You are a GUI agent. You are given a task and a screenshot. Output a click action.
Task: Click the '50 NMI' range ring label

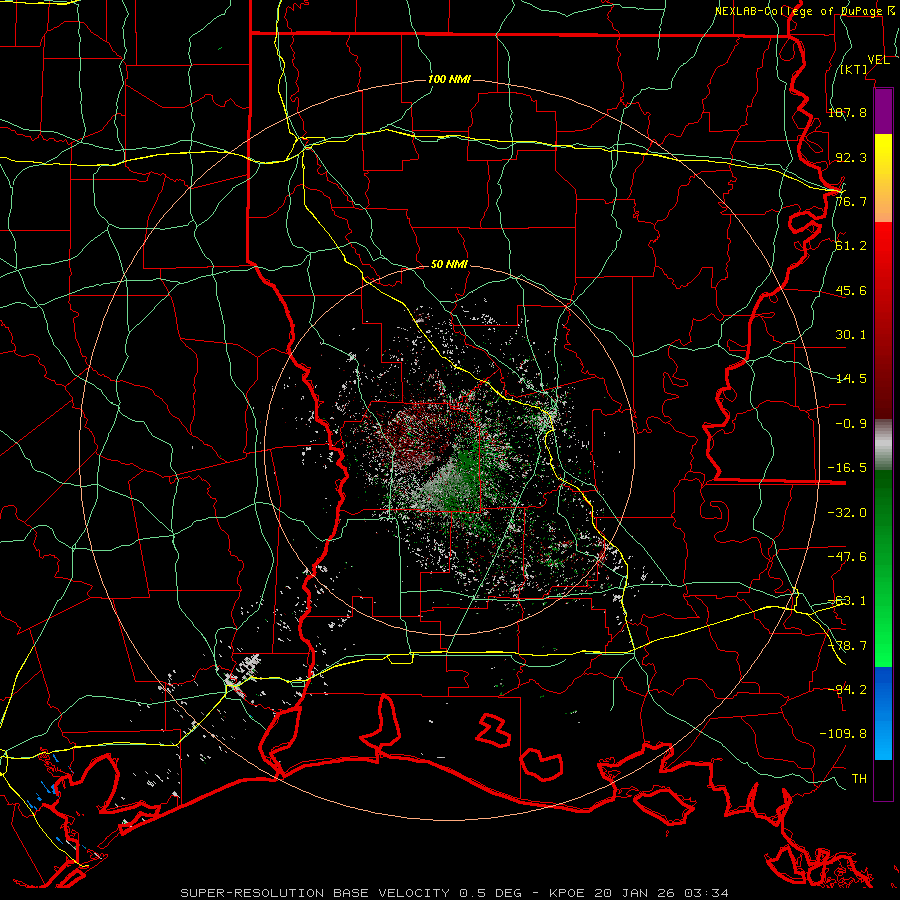[x=449, y=264]
